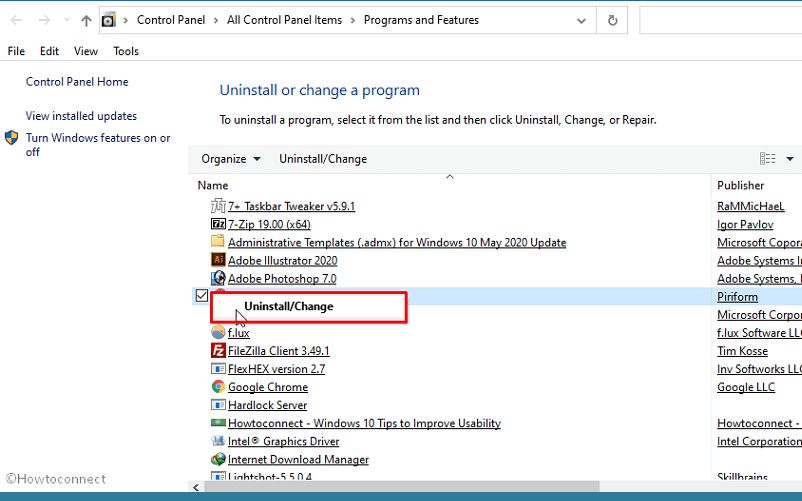The image size is (802, 501).
Task: Select the Google Chrome entry
Action: 268,387
